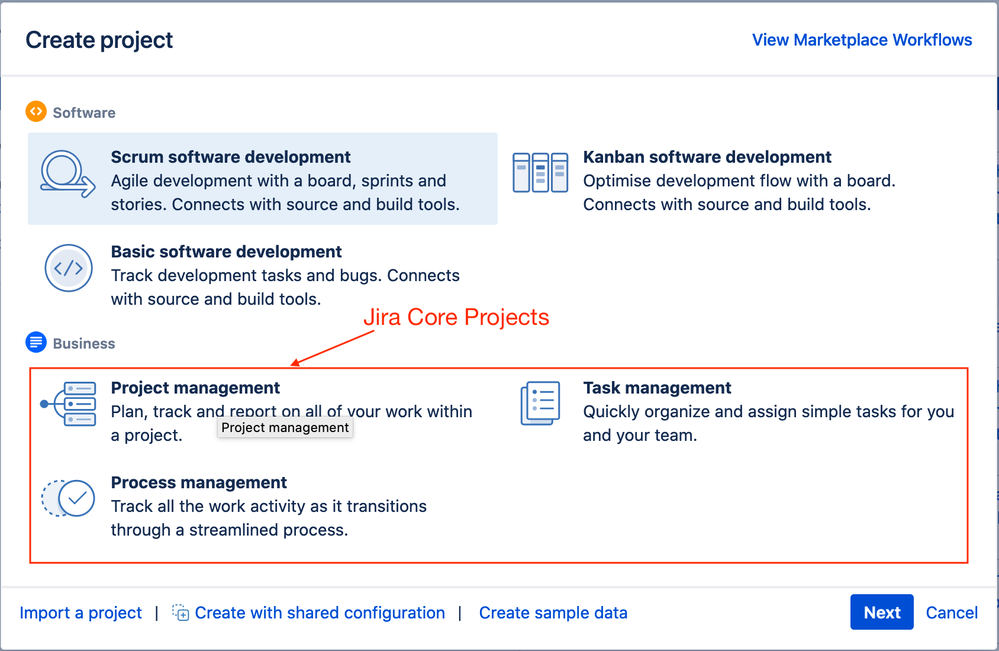
Task: Click 'Agile development with a board' description
Action: coord(285,192)
